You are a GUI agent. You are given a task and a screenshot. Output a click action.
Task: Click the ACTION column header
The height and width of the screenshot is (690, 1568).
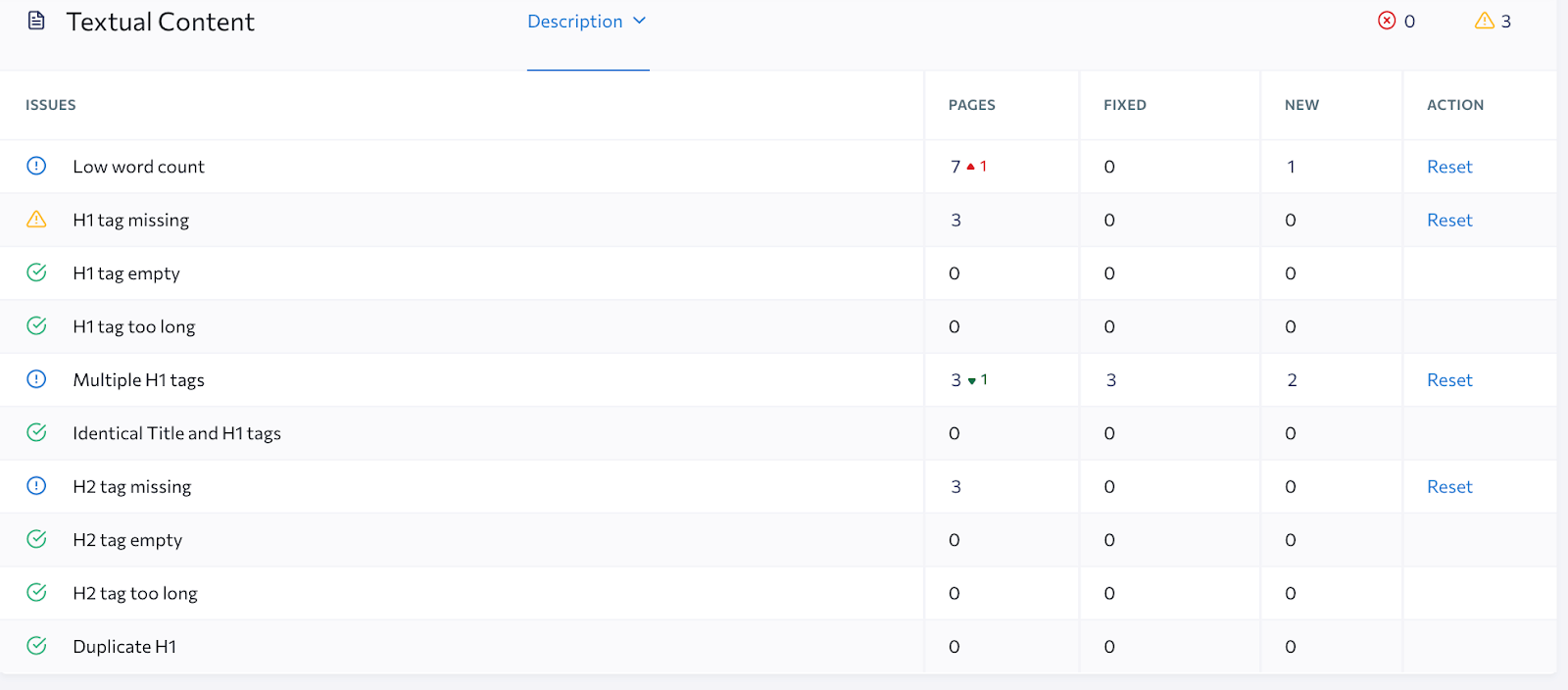[1455, 105]
